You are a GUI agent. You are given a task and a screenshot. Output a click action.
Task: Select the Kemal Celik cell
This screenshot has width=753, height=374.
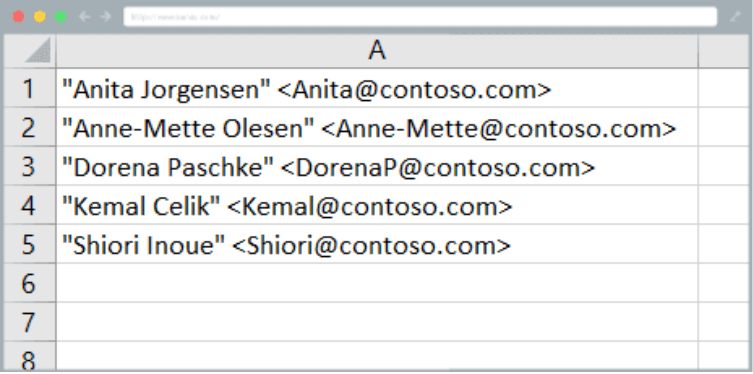click(x=377, y=205)
